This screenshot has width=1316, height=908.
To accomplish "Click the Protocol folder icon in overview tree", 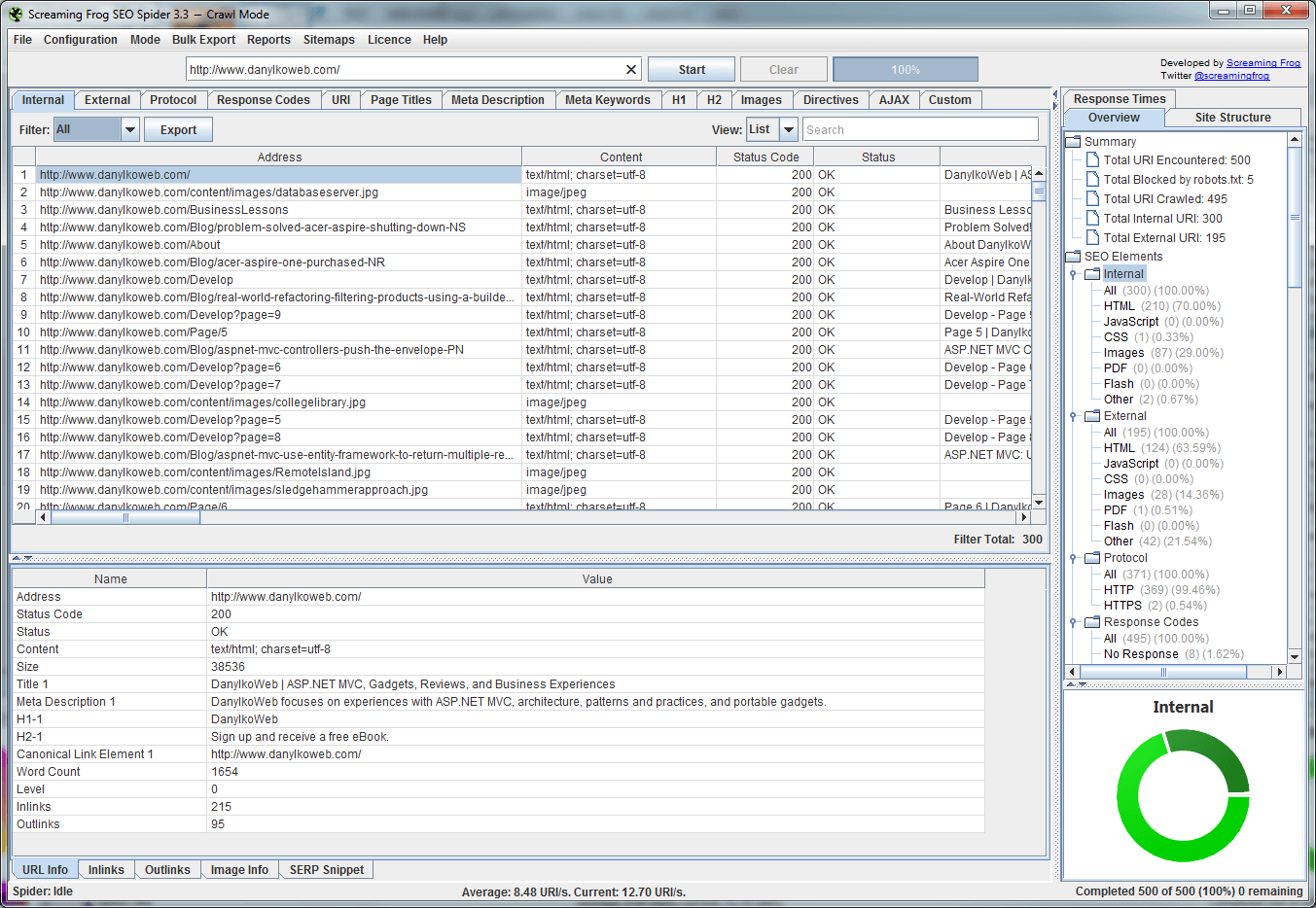I will click(x=1092, y=558).
